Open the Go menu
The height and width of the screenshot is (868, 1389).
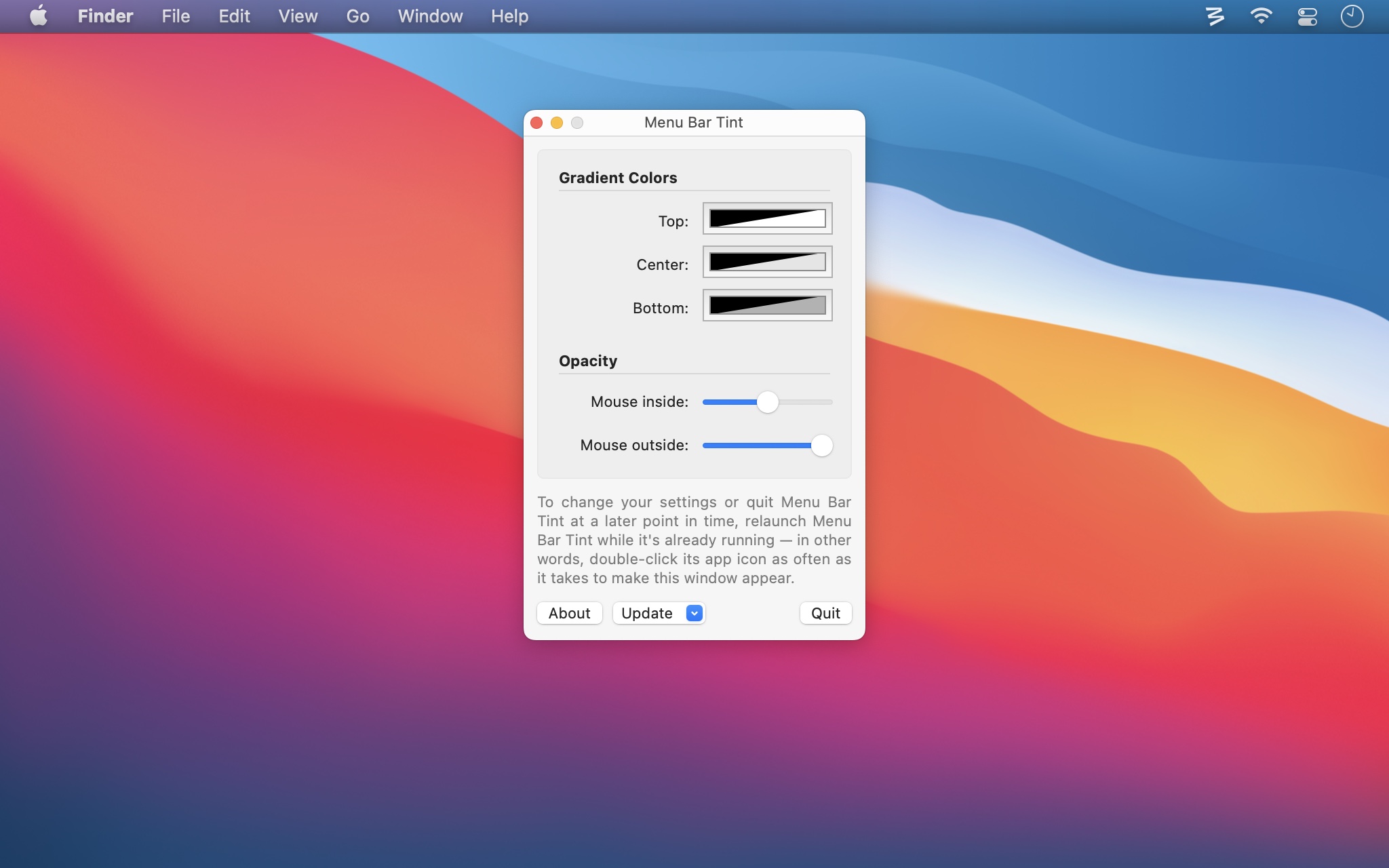pos(357,16)
